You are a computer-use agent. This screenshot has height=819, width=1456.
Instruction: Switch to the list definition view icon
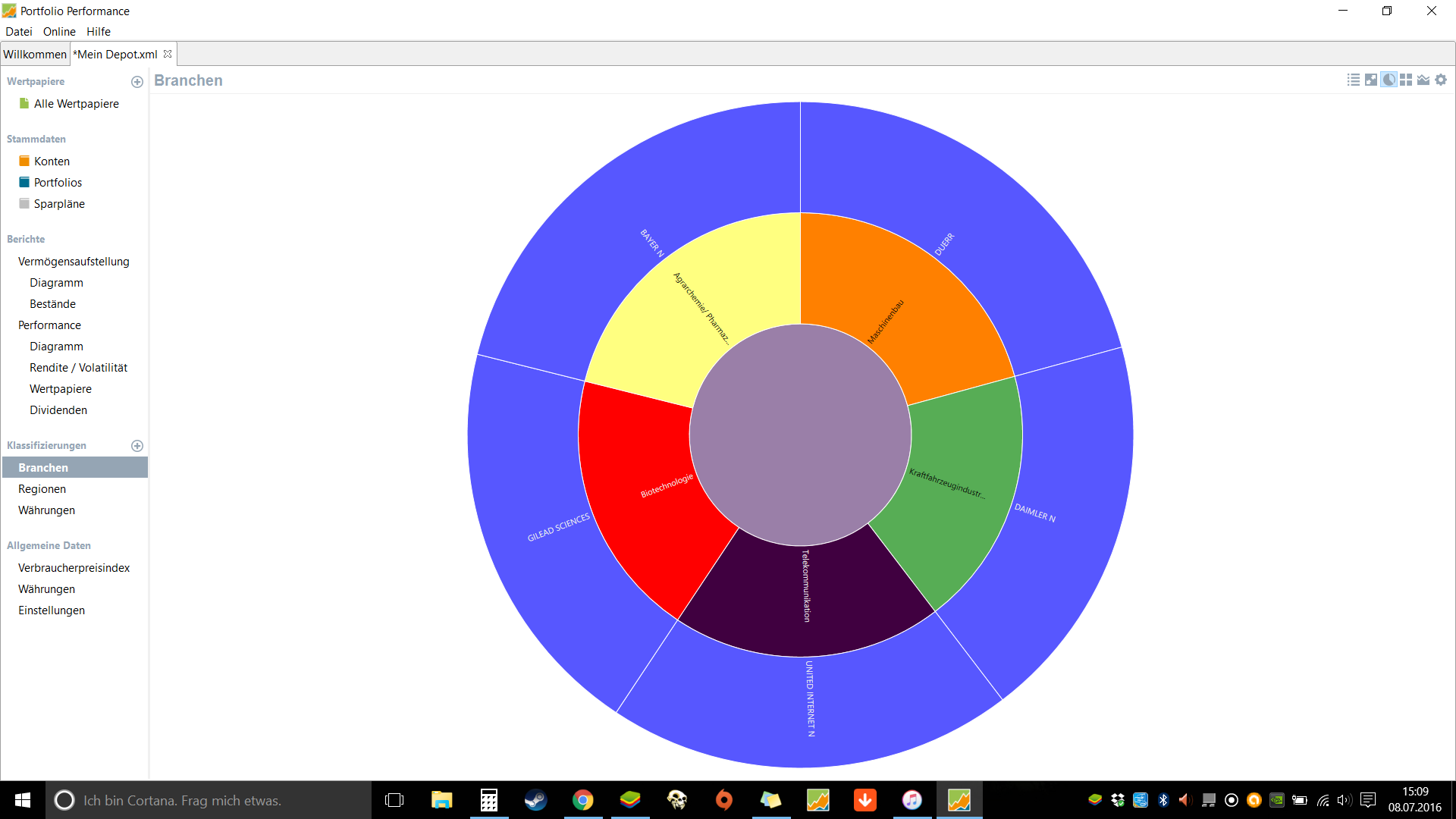click(1353, 80)
